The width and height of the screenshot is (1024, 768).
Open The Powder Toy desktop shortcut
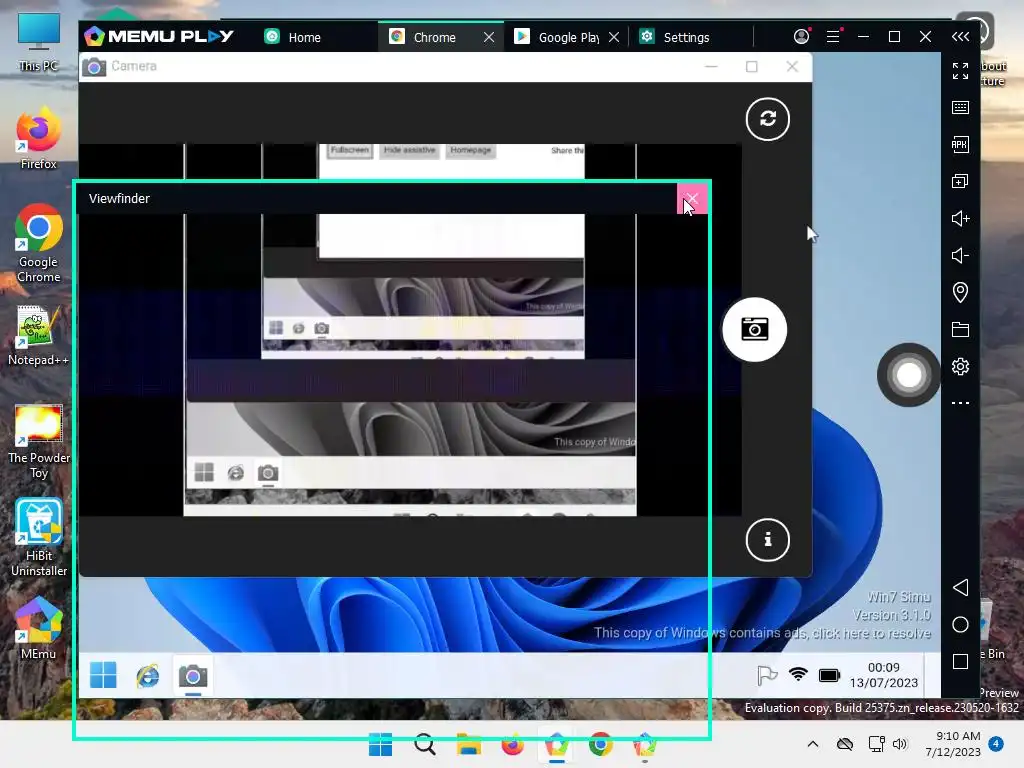[39, 442]
